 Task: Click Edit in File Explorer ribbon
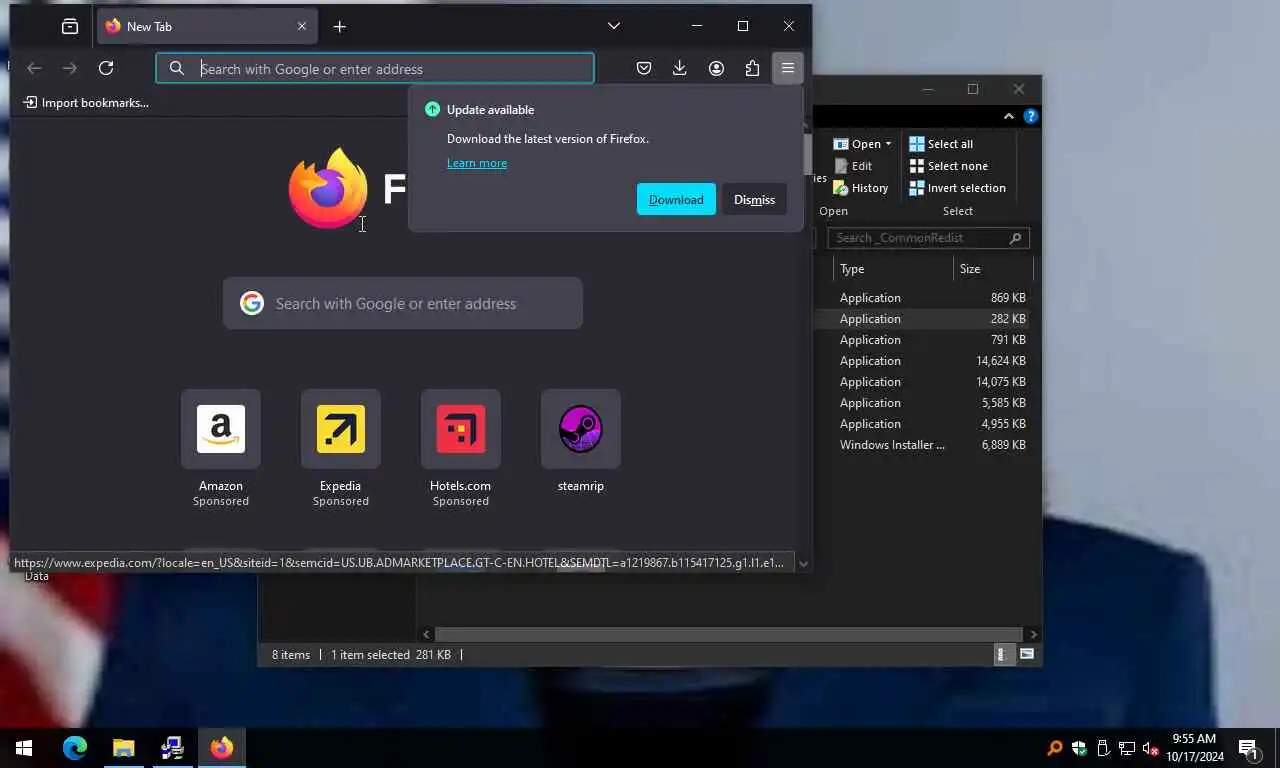tap(853, 166)
